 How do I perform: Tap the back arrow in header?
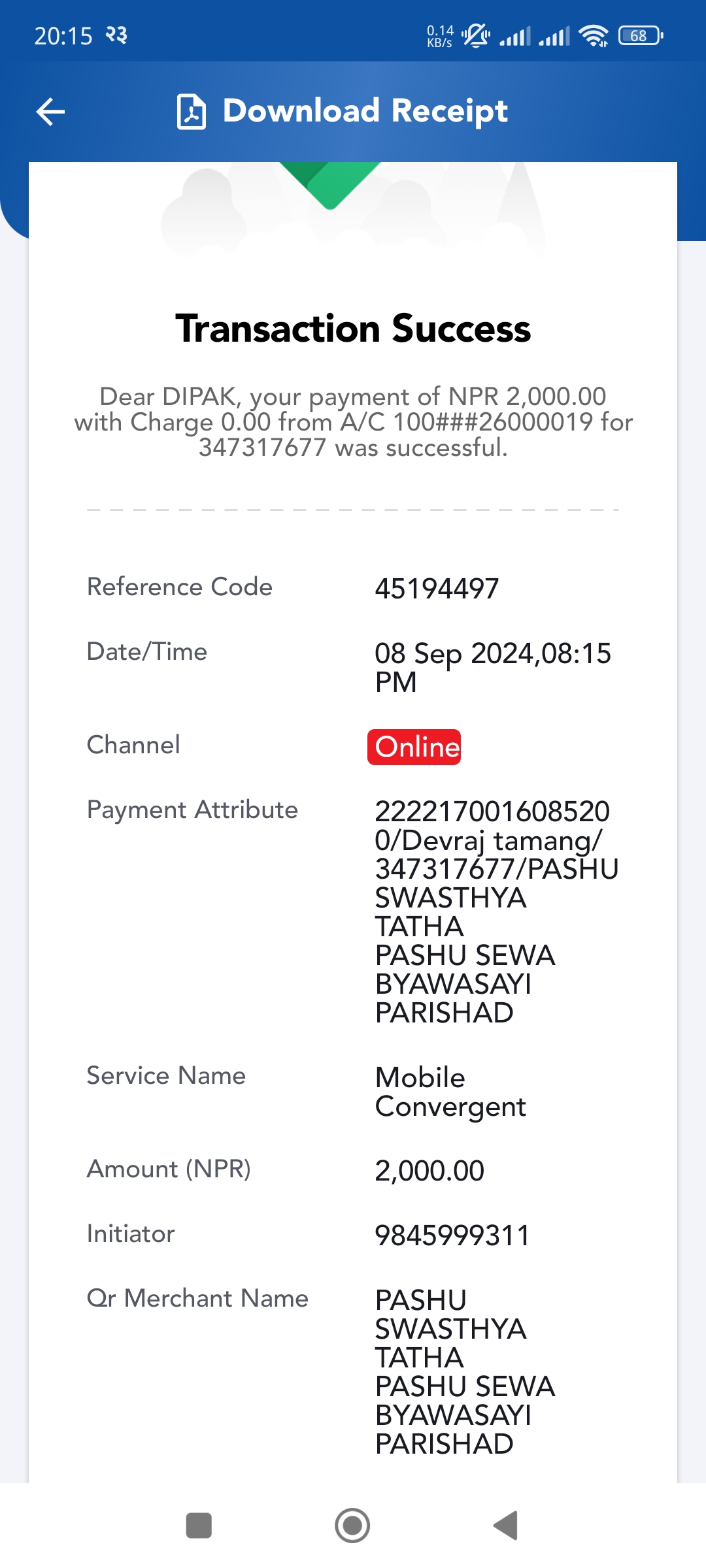50,112
